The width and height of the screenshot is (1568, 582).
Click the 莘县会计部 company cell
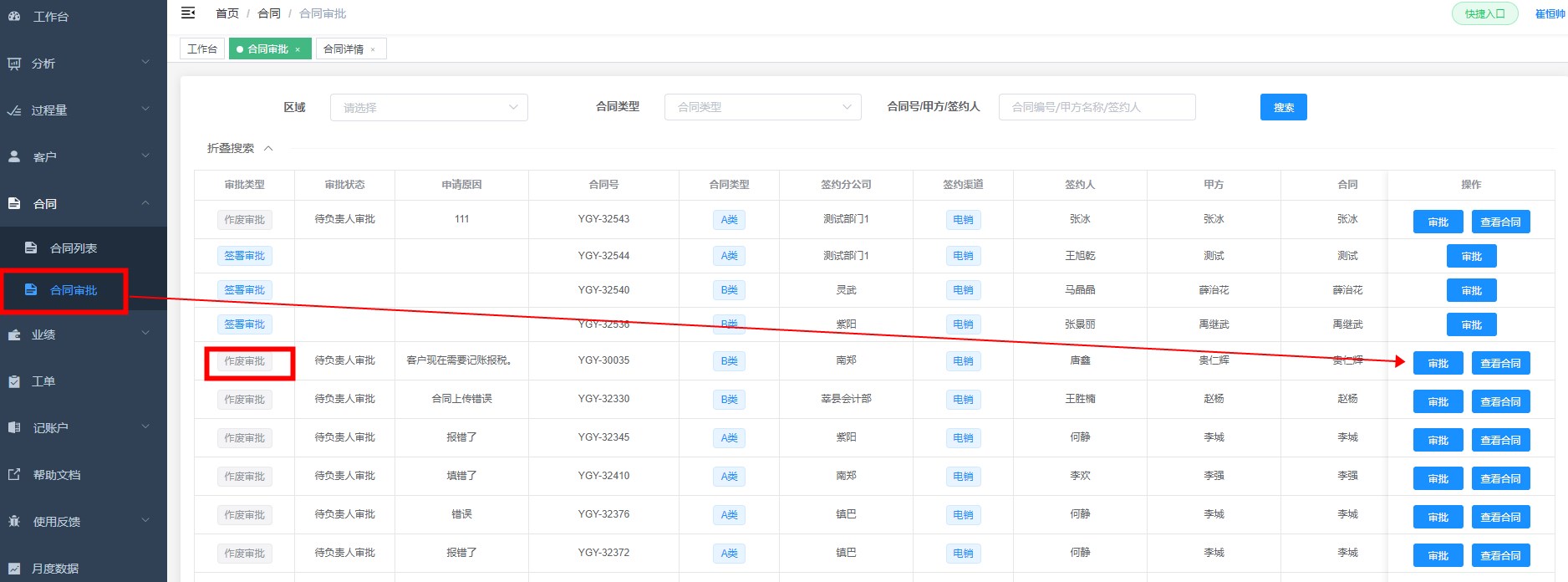point(846,399)
